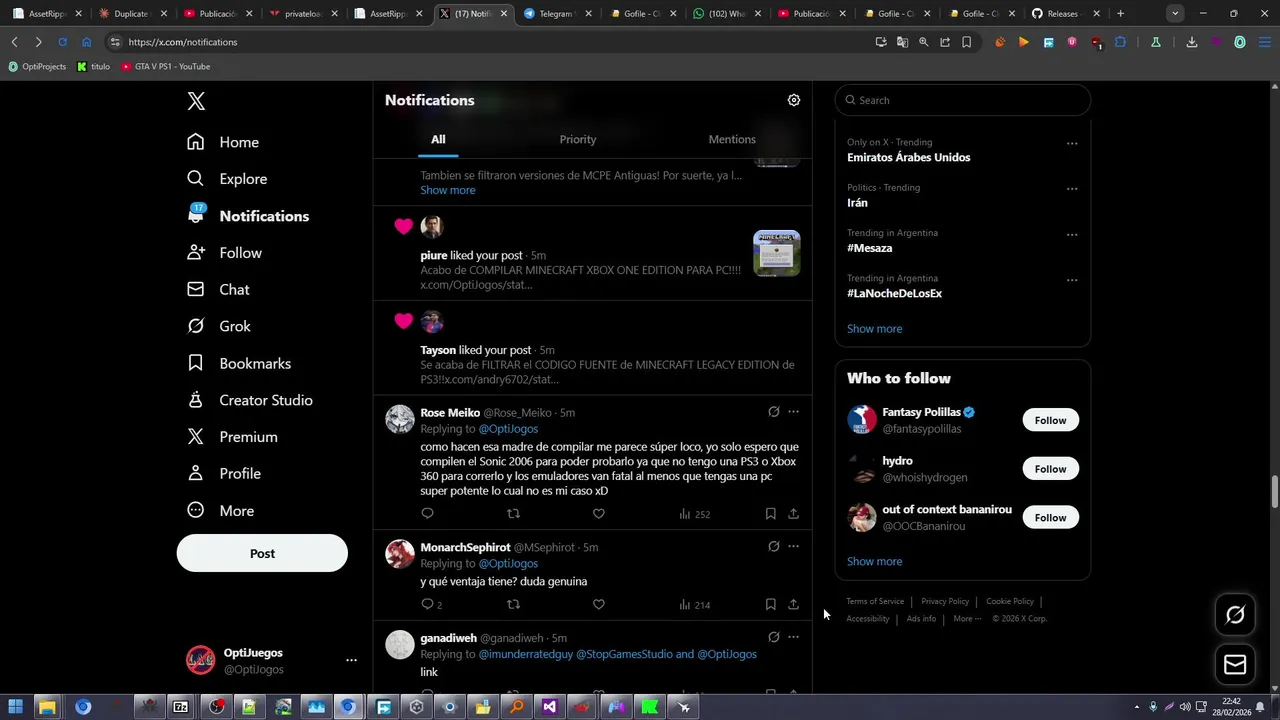Click Show more under Who to follow
1280x720 pixels.
coord(874,561)
